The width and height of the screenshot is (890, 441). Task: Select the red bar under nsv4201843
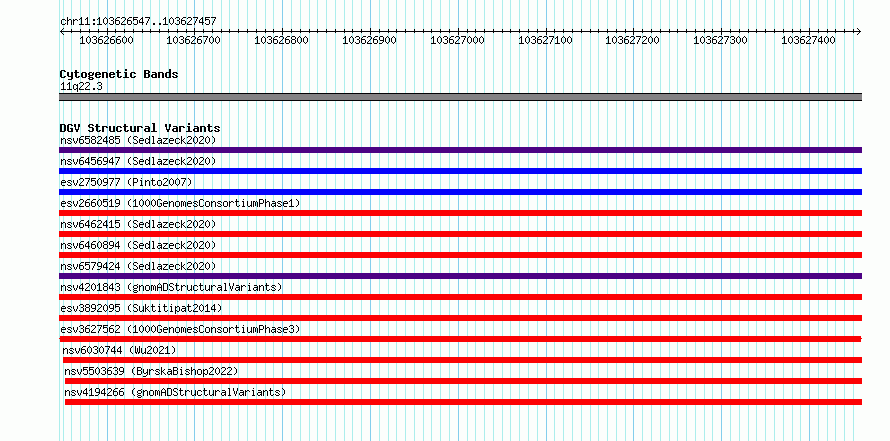460,297
